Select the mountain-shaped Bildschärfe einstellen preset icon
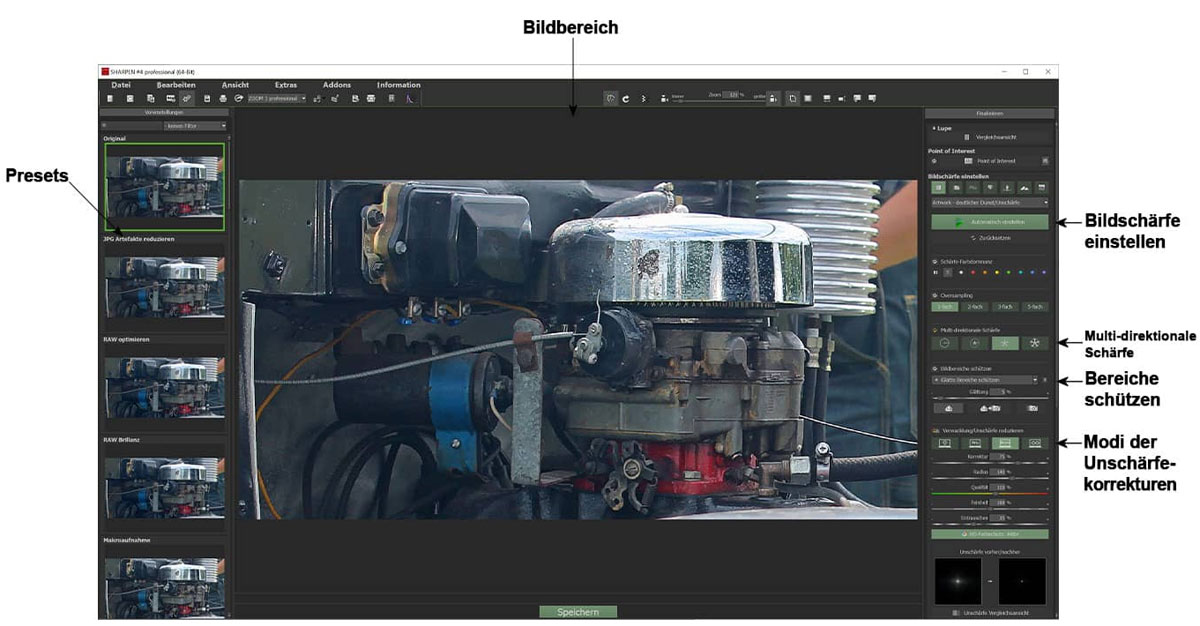Viewport: 1200px width, 626px height. [1024, 187]
